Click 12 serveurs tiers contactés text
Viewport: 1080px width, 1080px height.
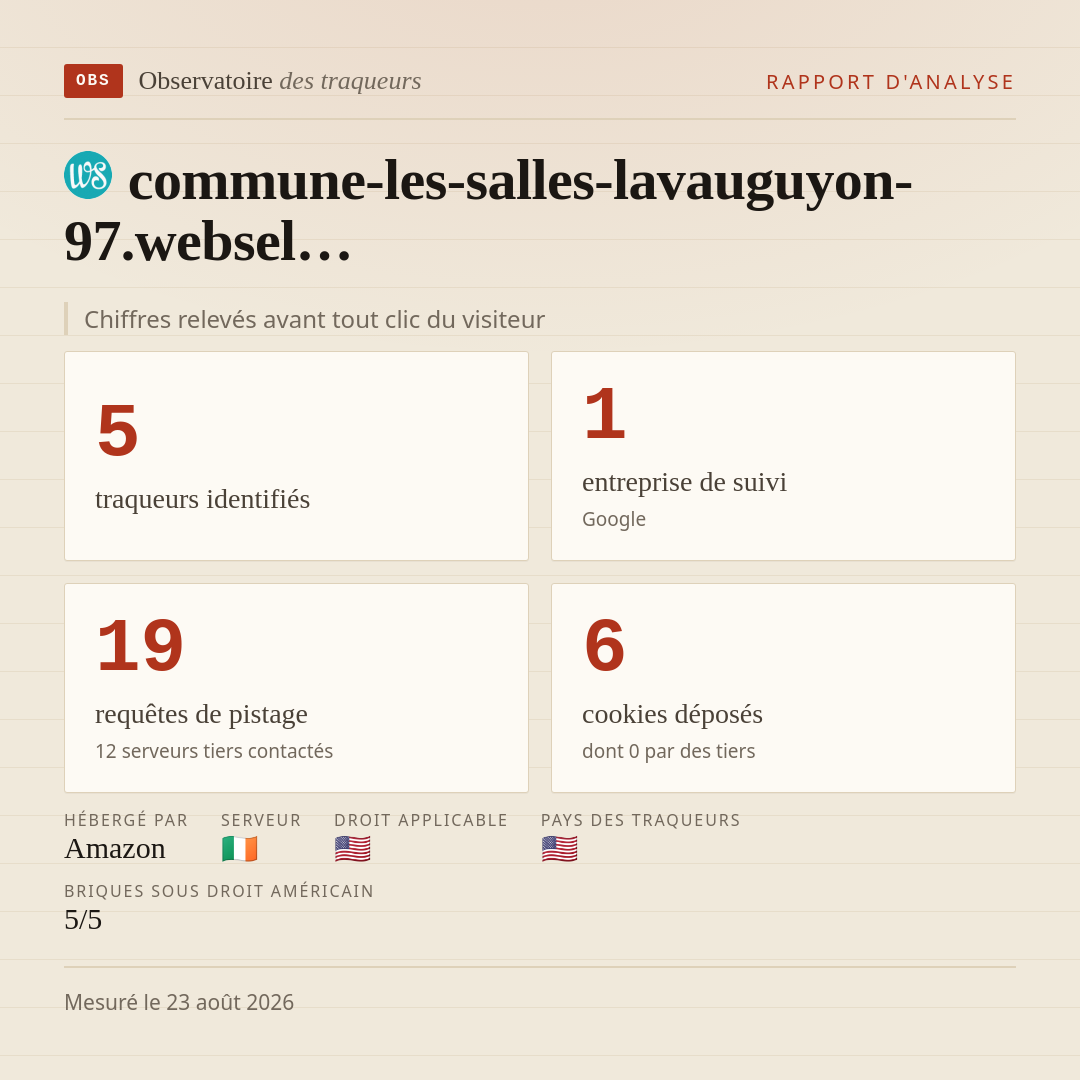(x=214, y=751)
